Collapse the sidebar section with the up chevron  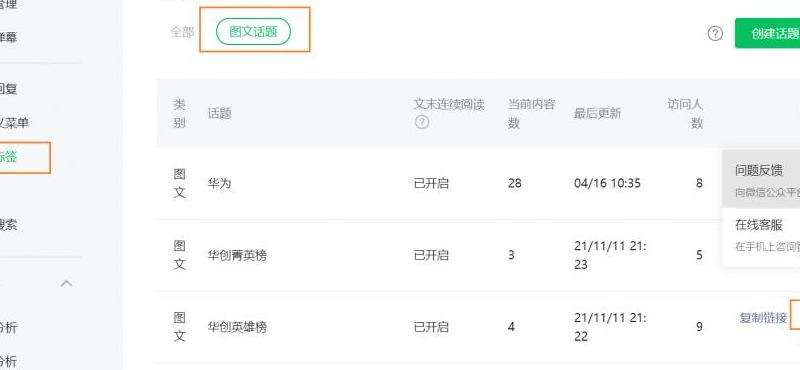click(66, 283)
